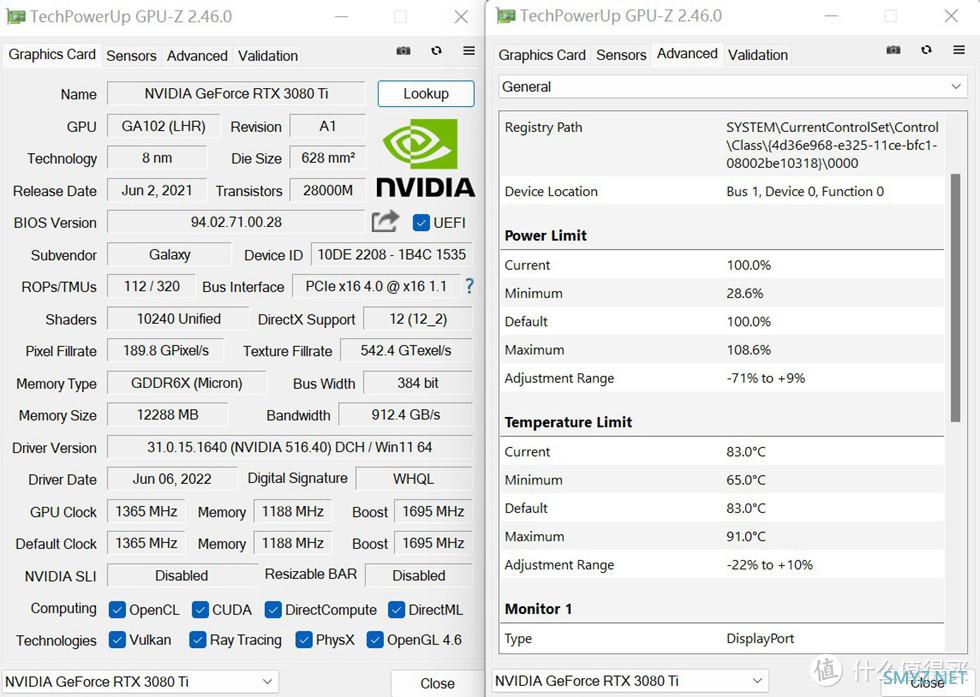Click the refresh icon in left window

pos(436,51)
